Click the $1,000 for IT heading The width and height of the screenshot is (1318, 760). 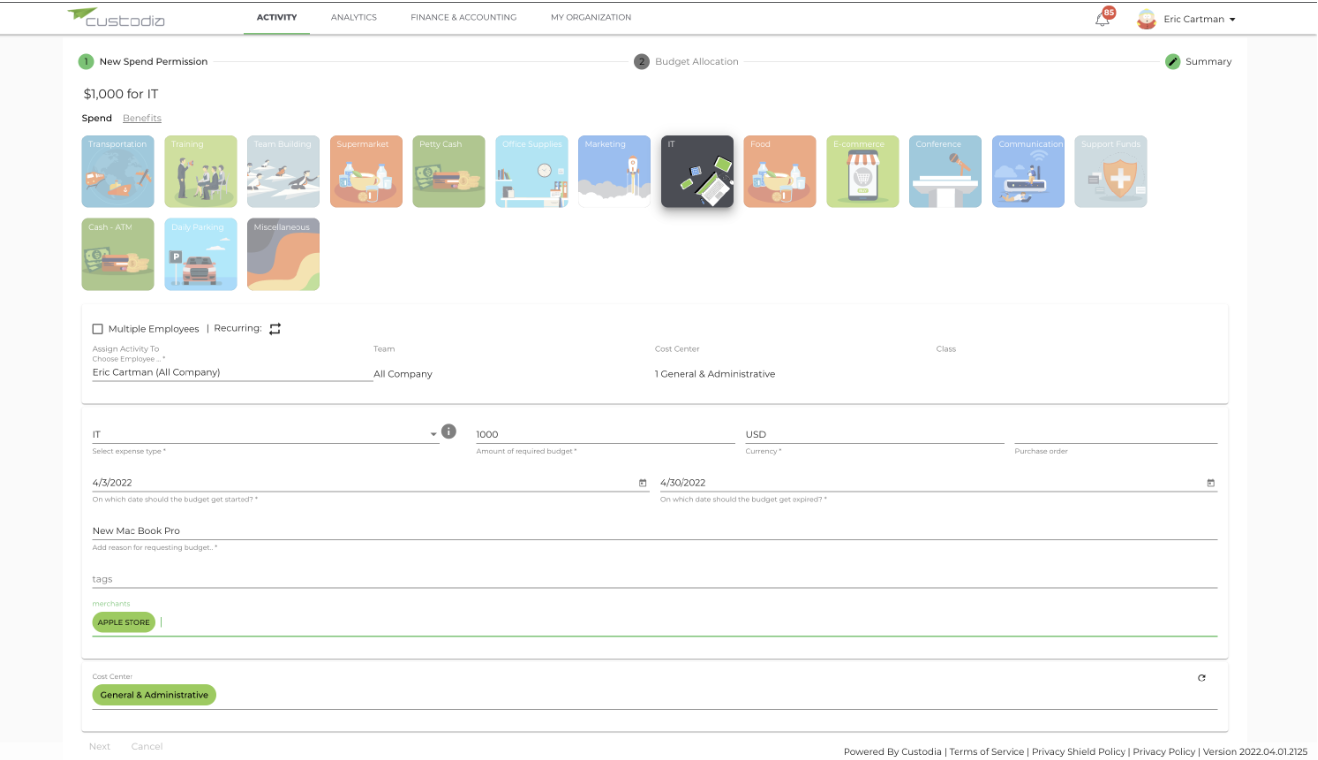[x=121, y=94]
